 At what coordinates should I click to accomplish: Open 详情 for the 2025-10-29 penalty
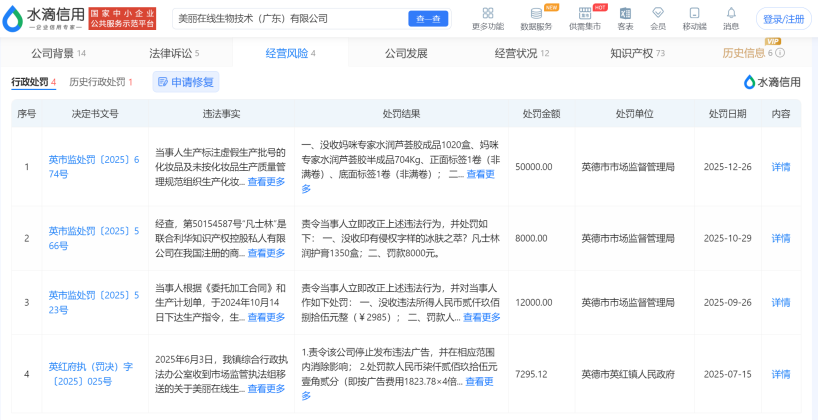click(x=780, y=238)
